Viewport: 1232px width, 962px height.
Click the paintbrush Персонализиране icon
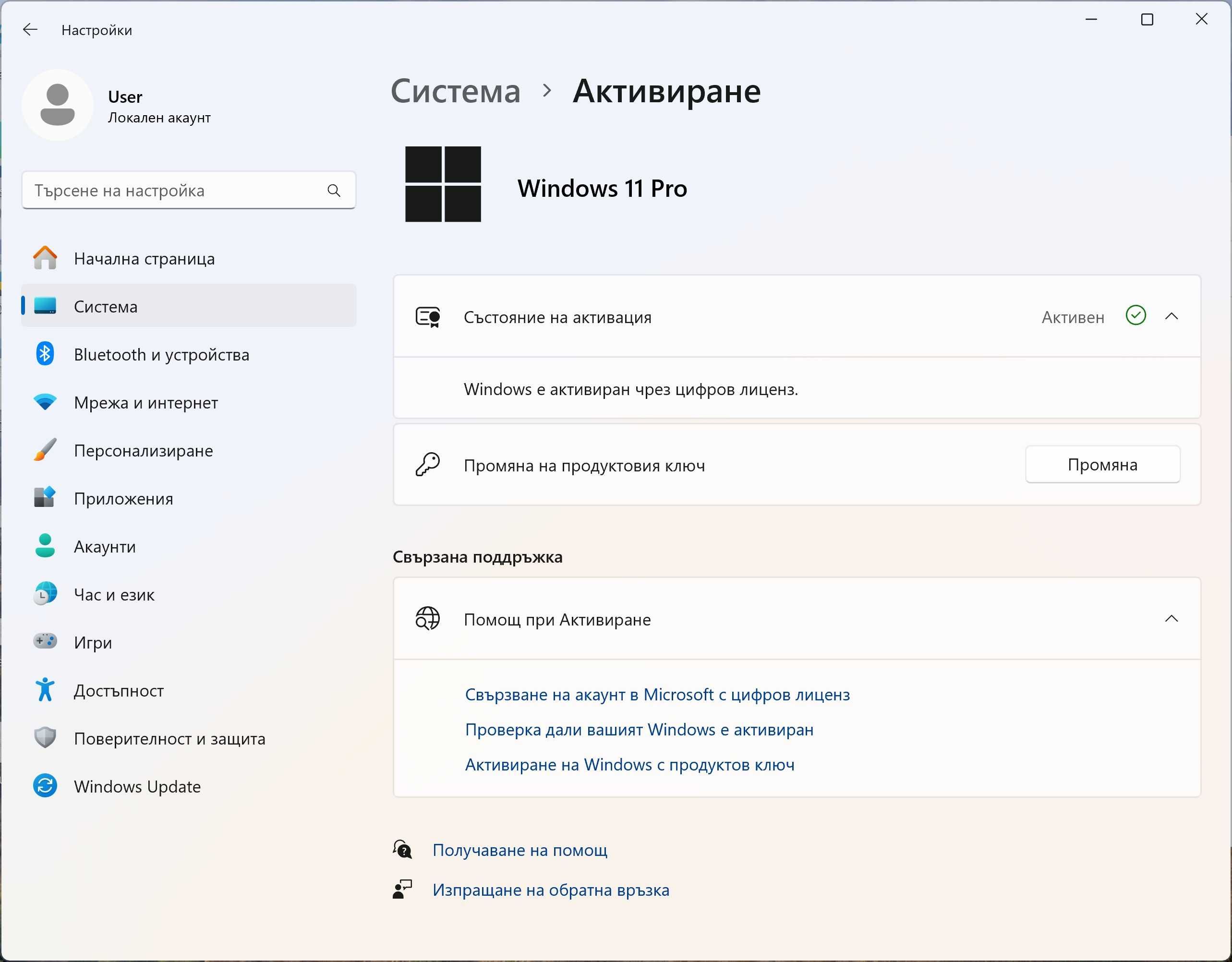45,450
